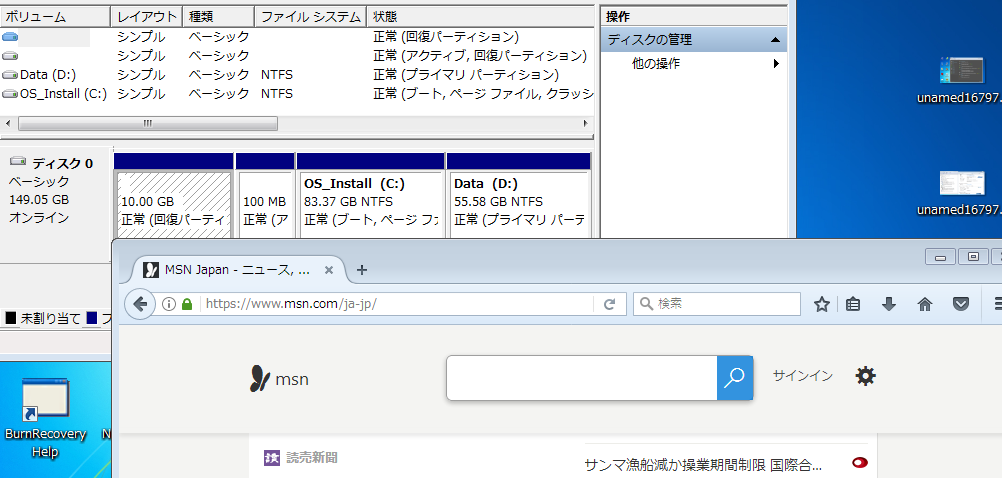The width and height of the screenshot is (1002, 478).
Task: Minimize the Firefox window
Action: point(941,257)
